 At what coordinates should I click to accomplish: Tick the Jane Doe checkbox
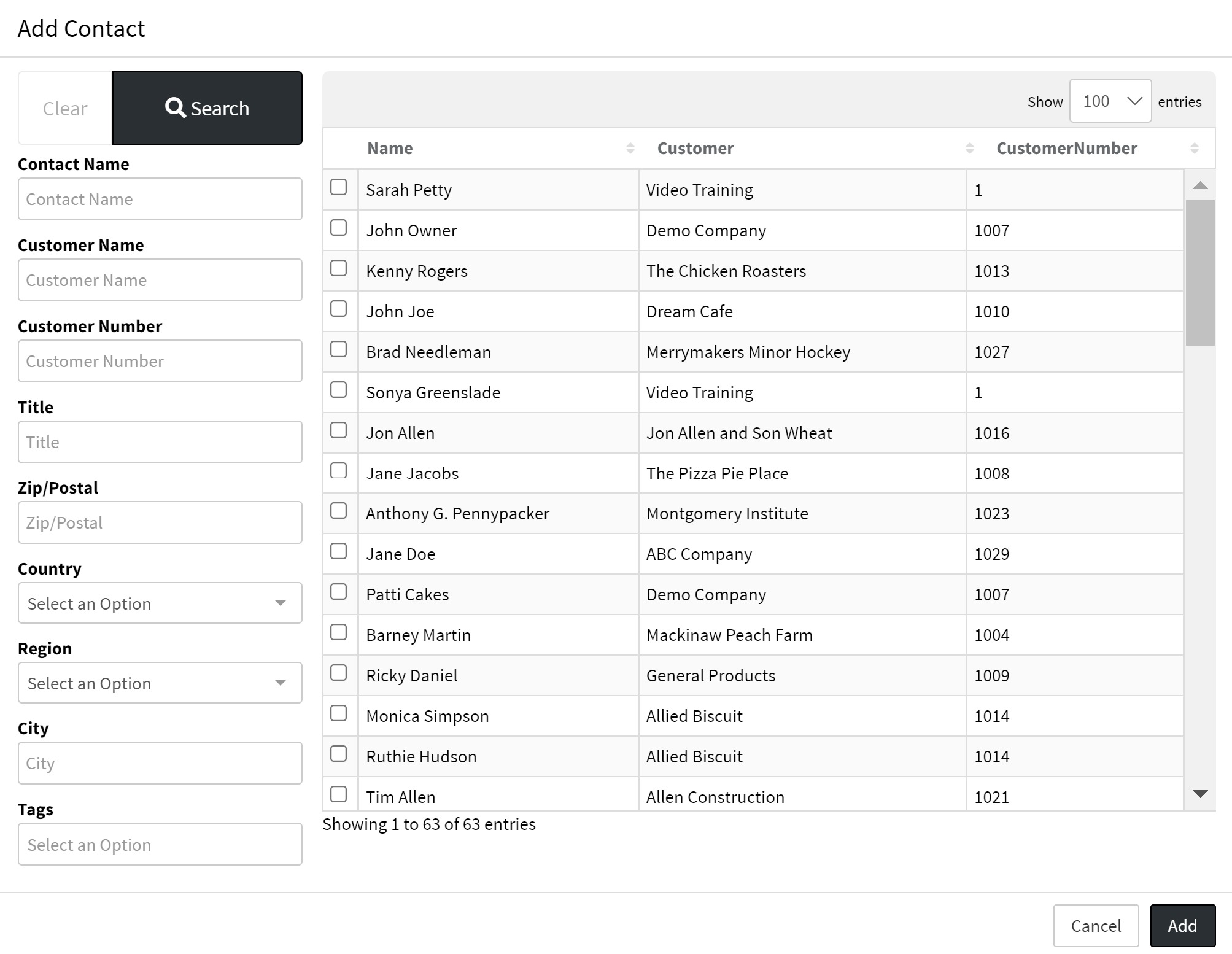[338, 551]
